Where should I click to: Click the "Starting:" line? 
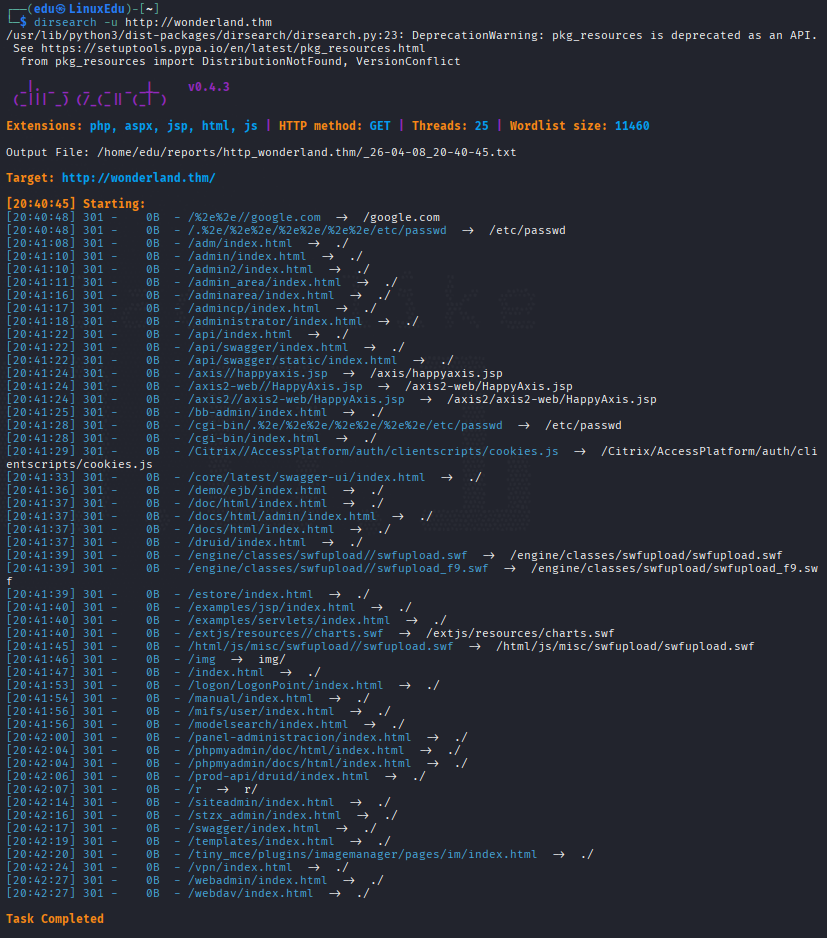(76, 203)
